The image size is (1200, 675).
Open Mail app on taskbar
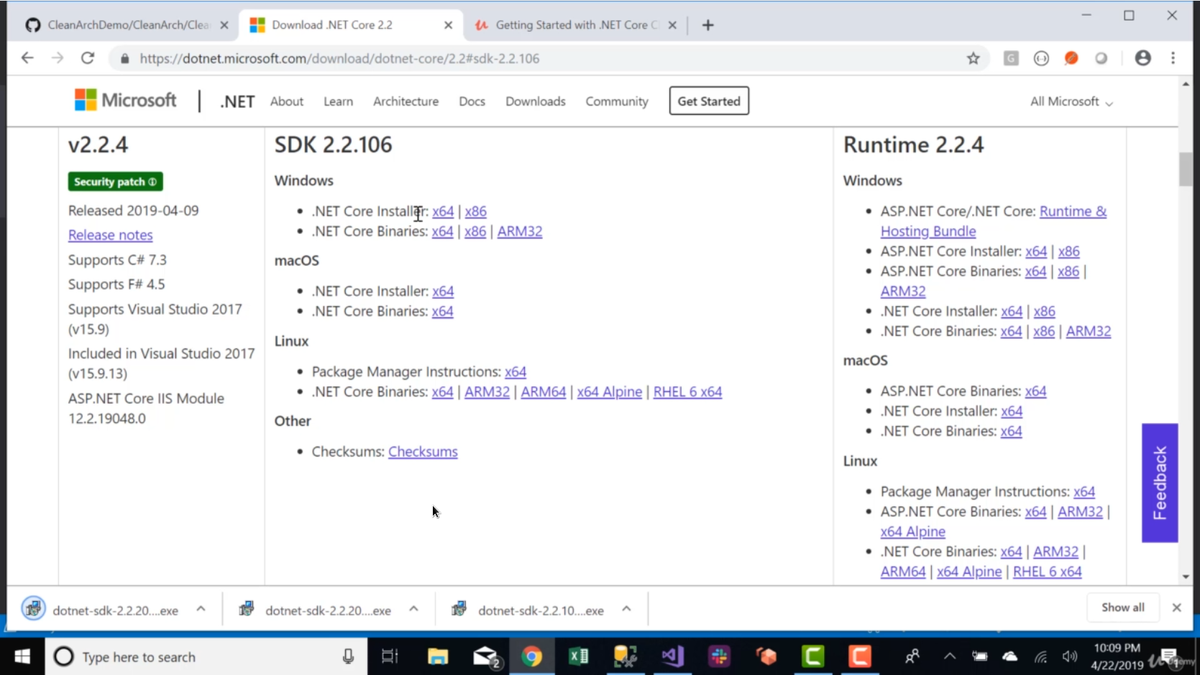point(486,657)
